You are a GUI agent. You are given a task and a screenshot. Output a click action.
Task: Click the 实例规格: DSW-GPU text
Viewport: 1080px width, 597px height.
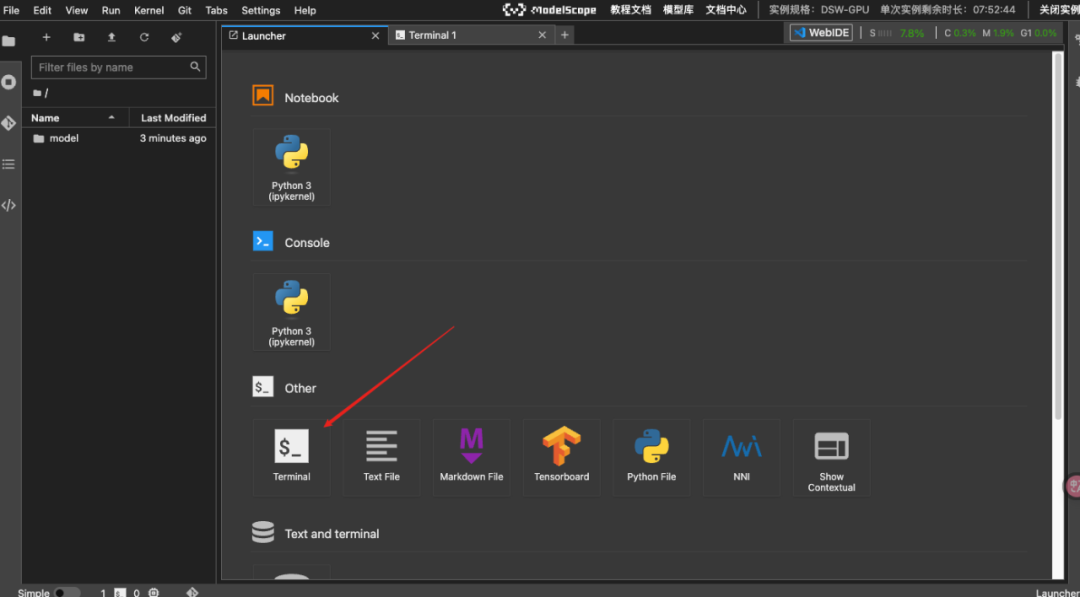819,10
